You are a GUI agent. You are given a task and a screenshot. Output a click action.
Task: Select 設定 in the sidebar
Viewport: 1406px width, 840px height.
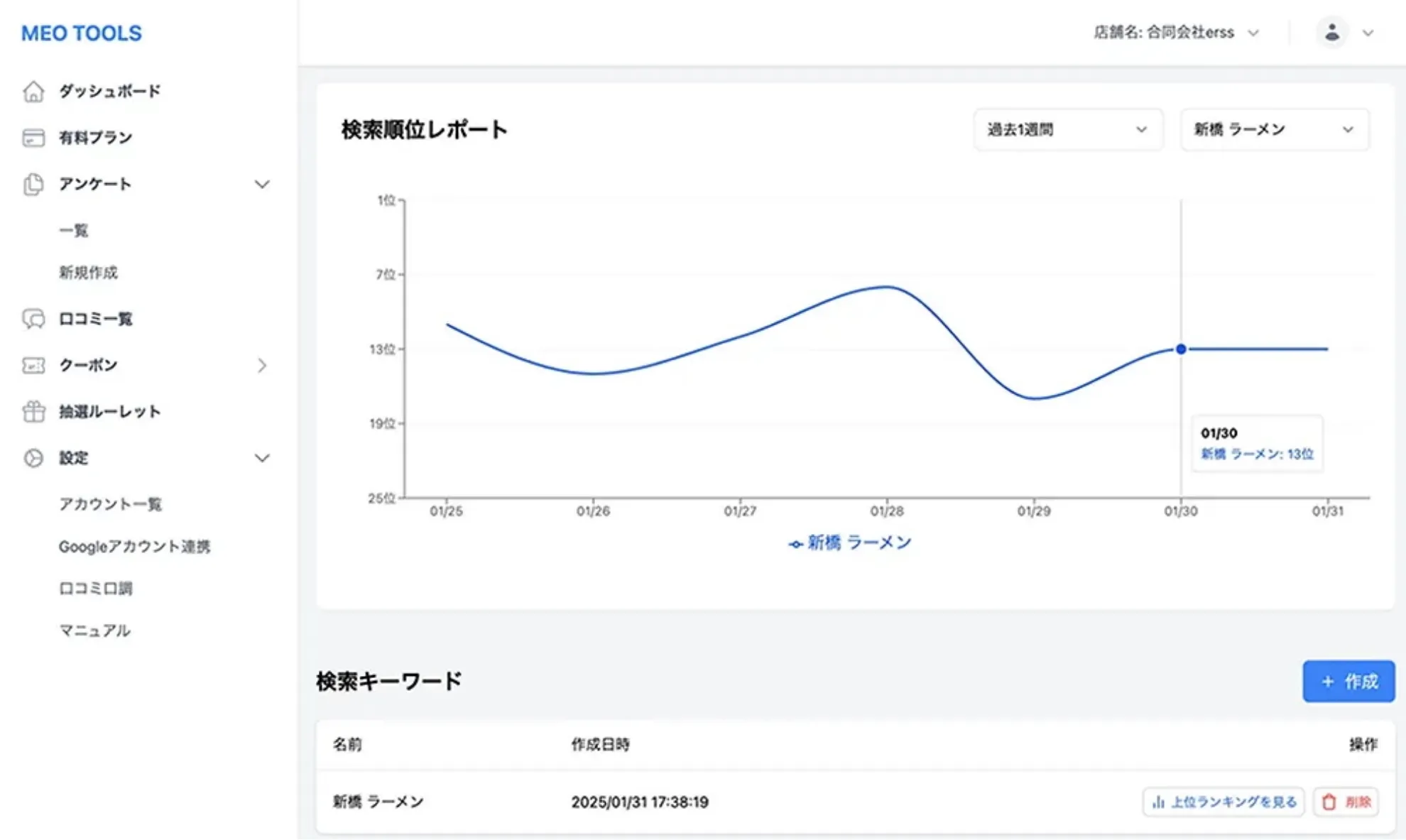[73, 458]
